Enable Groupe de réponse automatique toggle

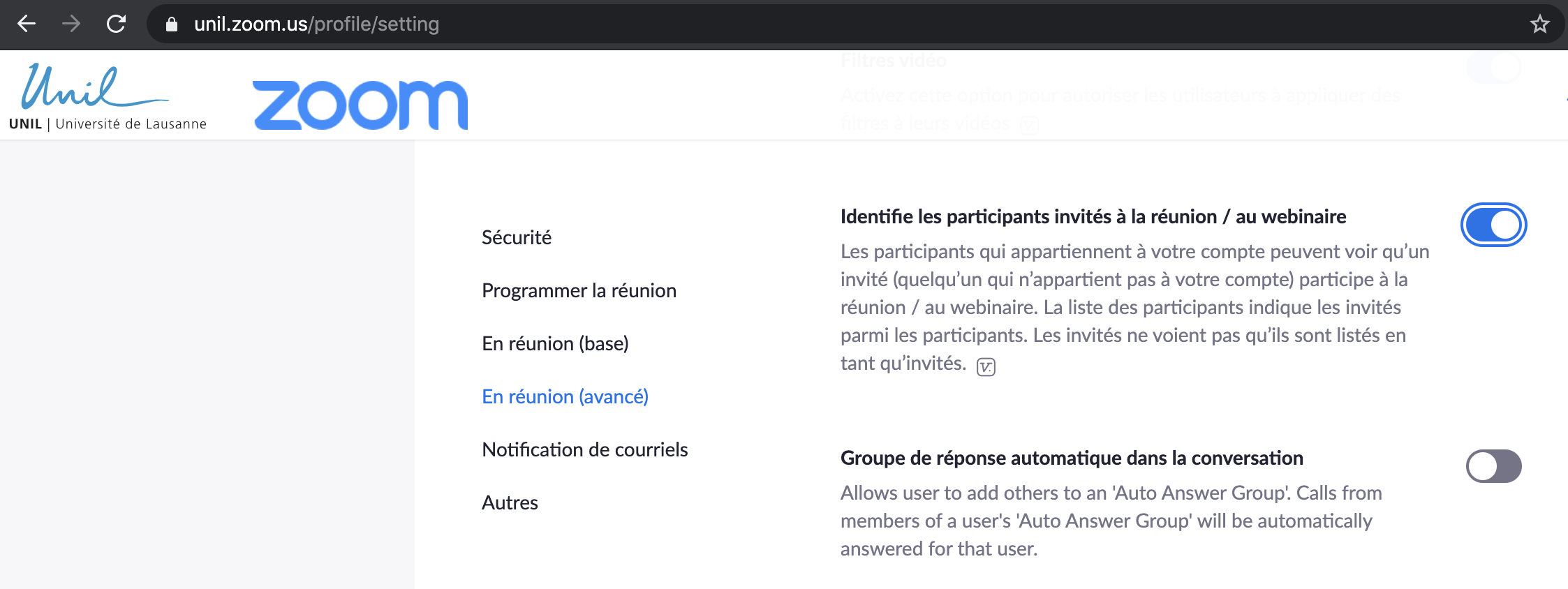1493,466
